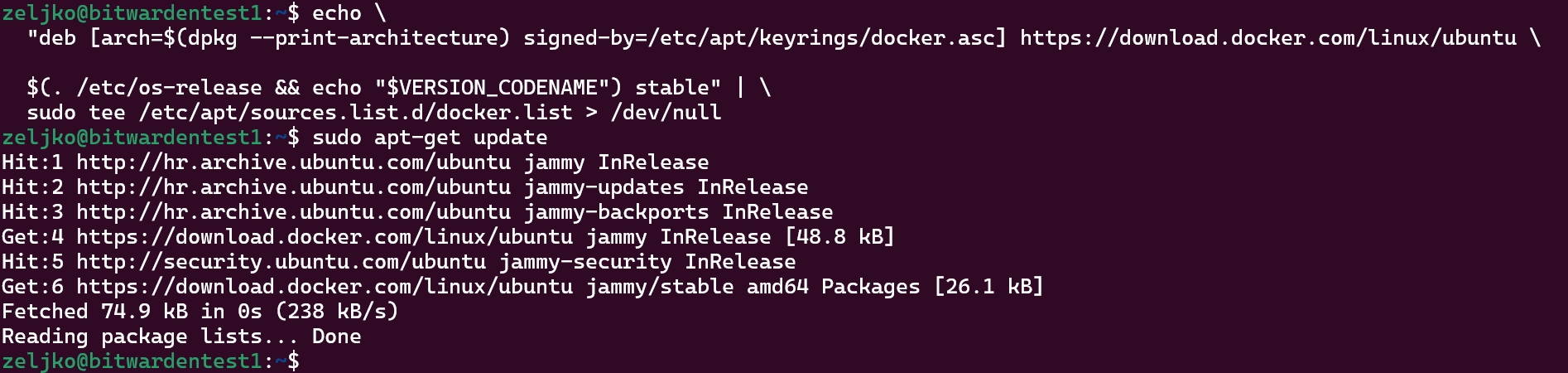The image size is (1568, 373).
Task: Click the '/dev/null' redirect target
Action: [x=666, y=113]
